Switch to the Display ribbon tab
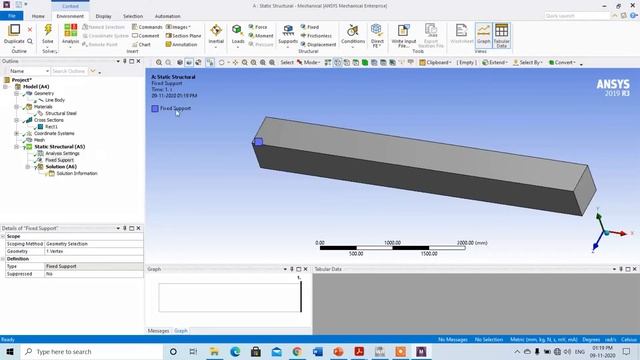 pyautogui.click(x=103, y=16)
